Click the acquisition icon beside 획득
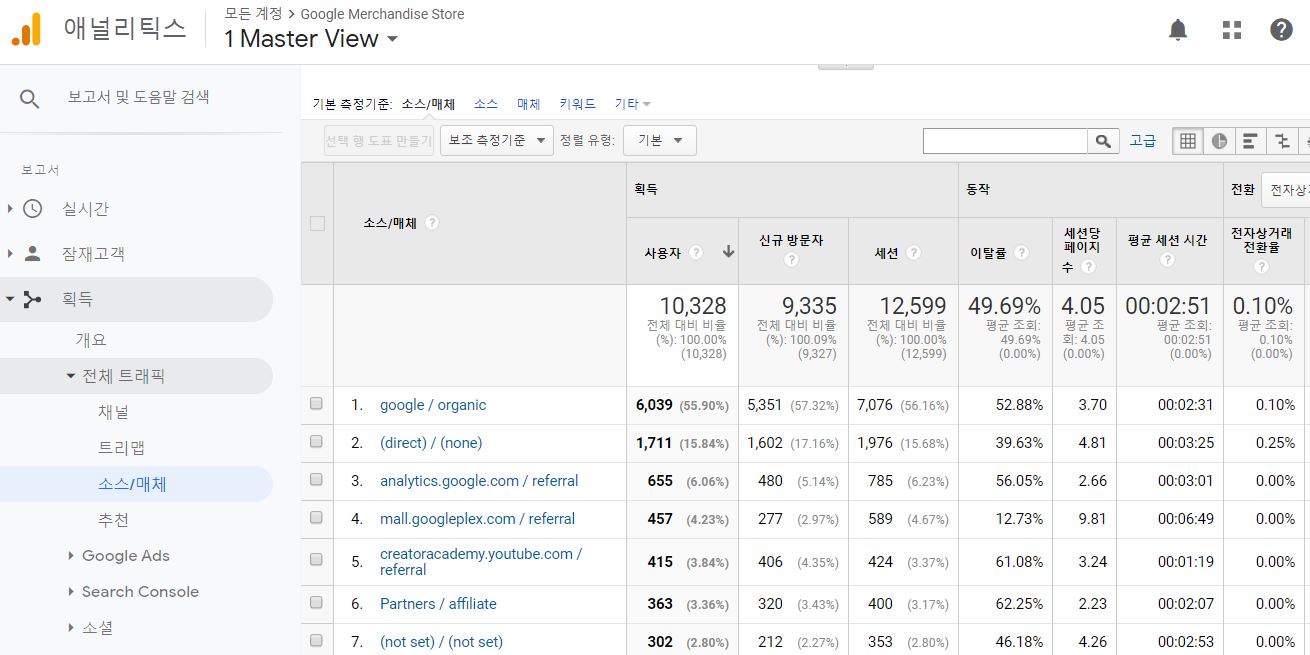Image resolution: width=1310 pixels, height=655 pixels. pyautogui.click(x=33, y=299)
